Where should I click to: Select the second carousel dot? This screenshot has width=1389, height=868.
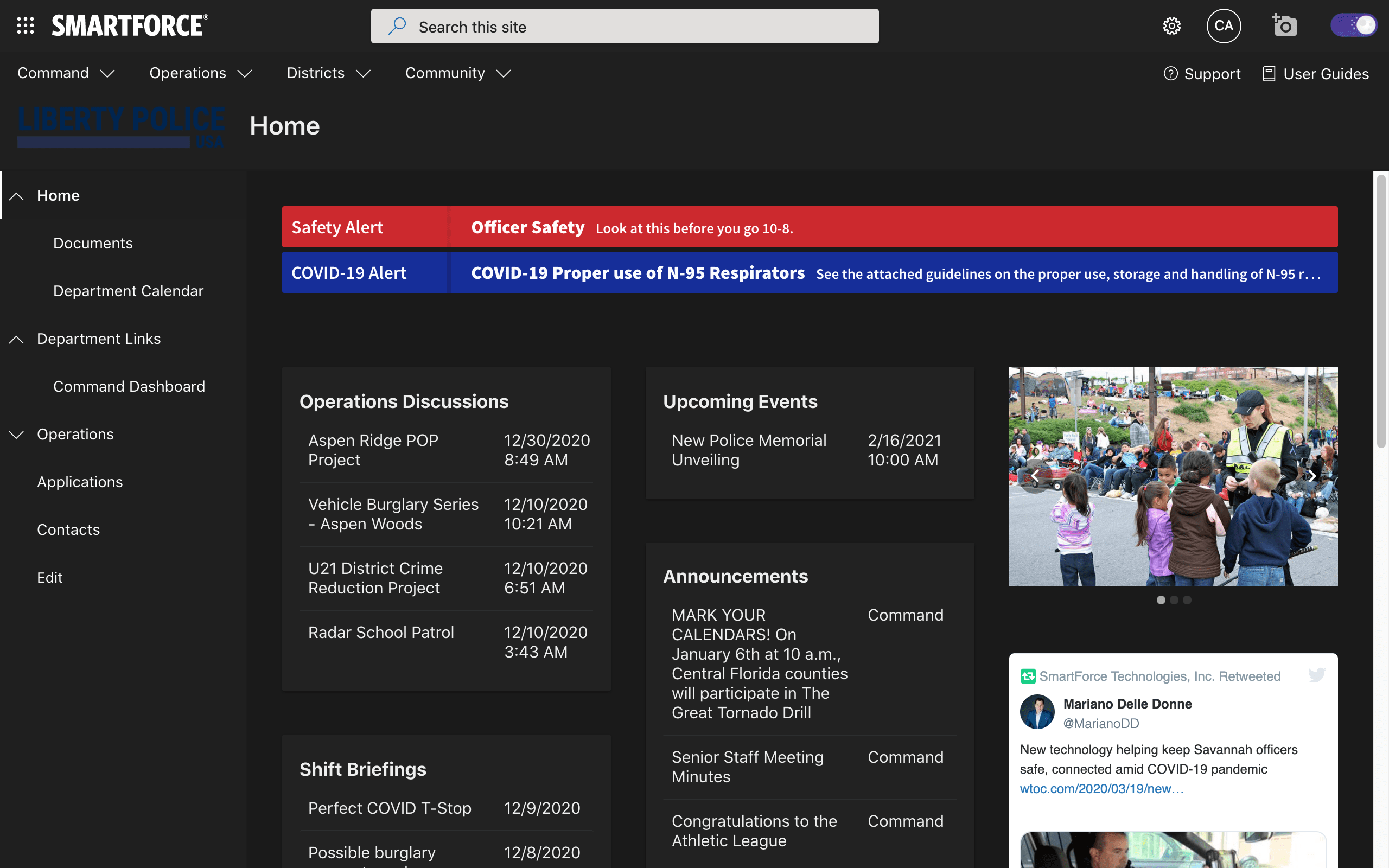[x=1174, y=600]
